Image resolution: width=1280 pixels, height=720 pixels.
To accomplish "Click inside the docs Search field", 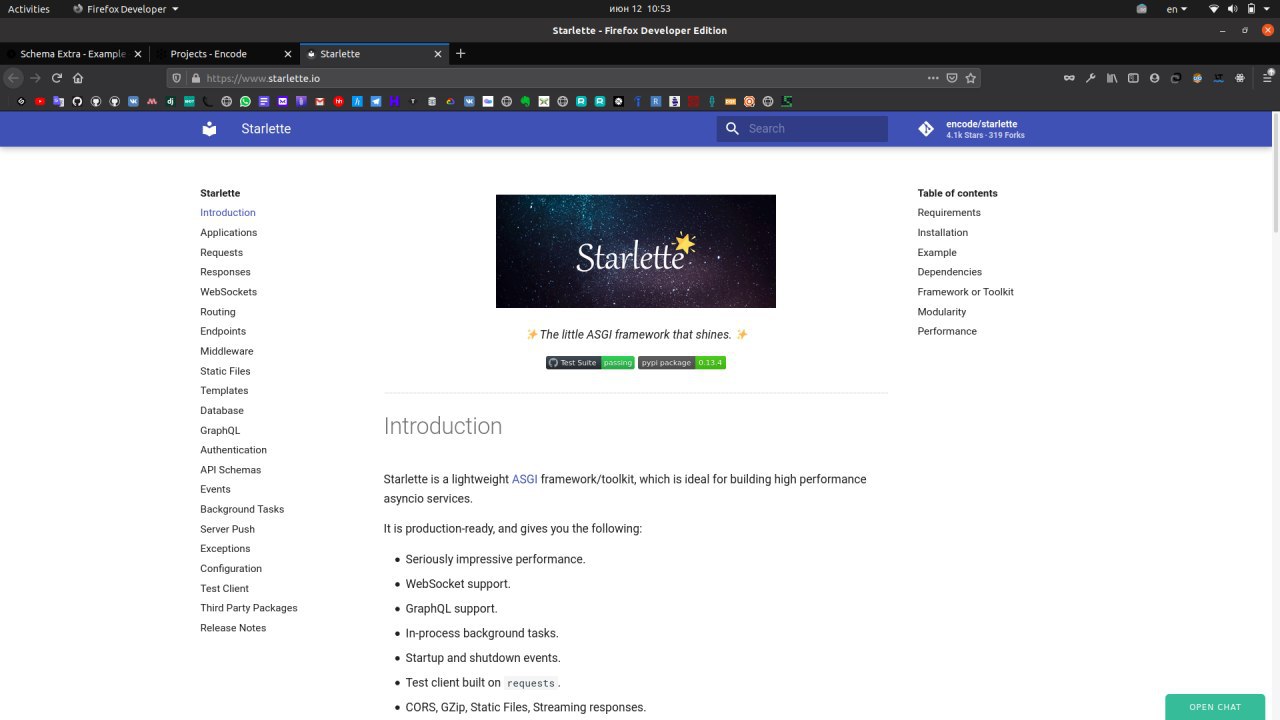I will coord(802,128).
